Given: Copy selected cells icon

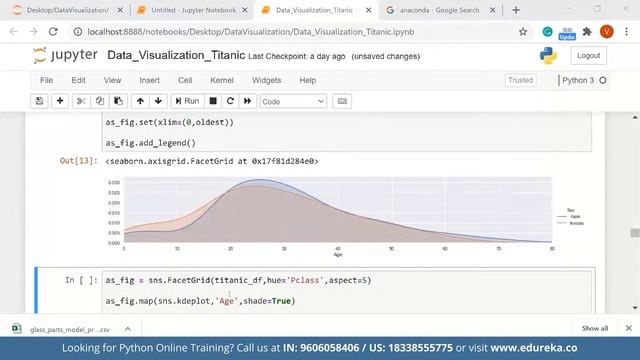Looking at the screenshot, I should coord(100,101).
